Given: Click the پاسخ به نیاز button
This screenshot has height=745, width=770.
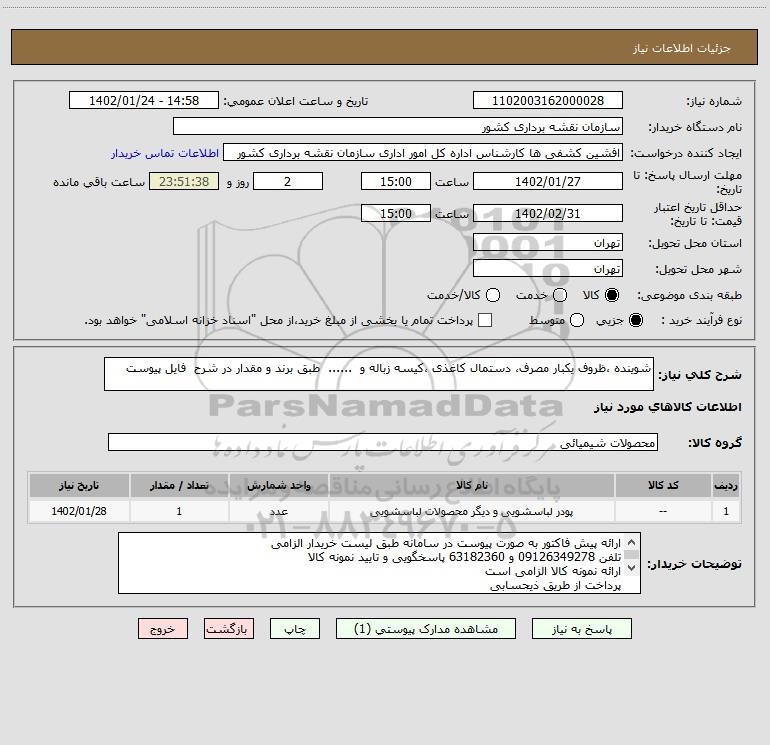Looking at the screenshot, I should [x=581, y=629].
